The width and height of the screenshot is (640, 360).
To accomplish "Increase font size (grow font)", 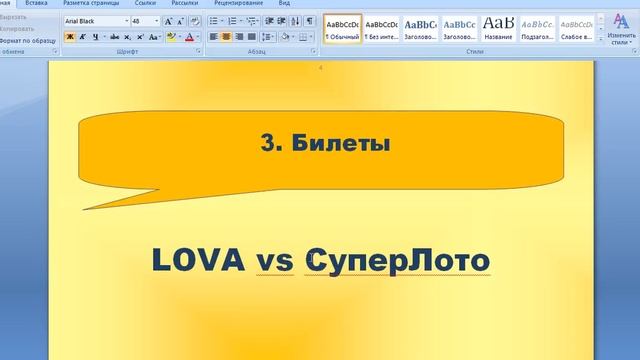I will 168,21.
